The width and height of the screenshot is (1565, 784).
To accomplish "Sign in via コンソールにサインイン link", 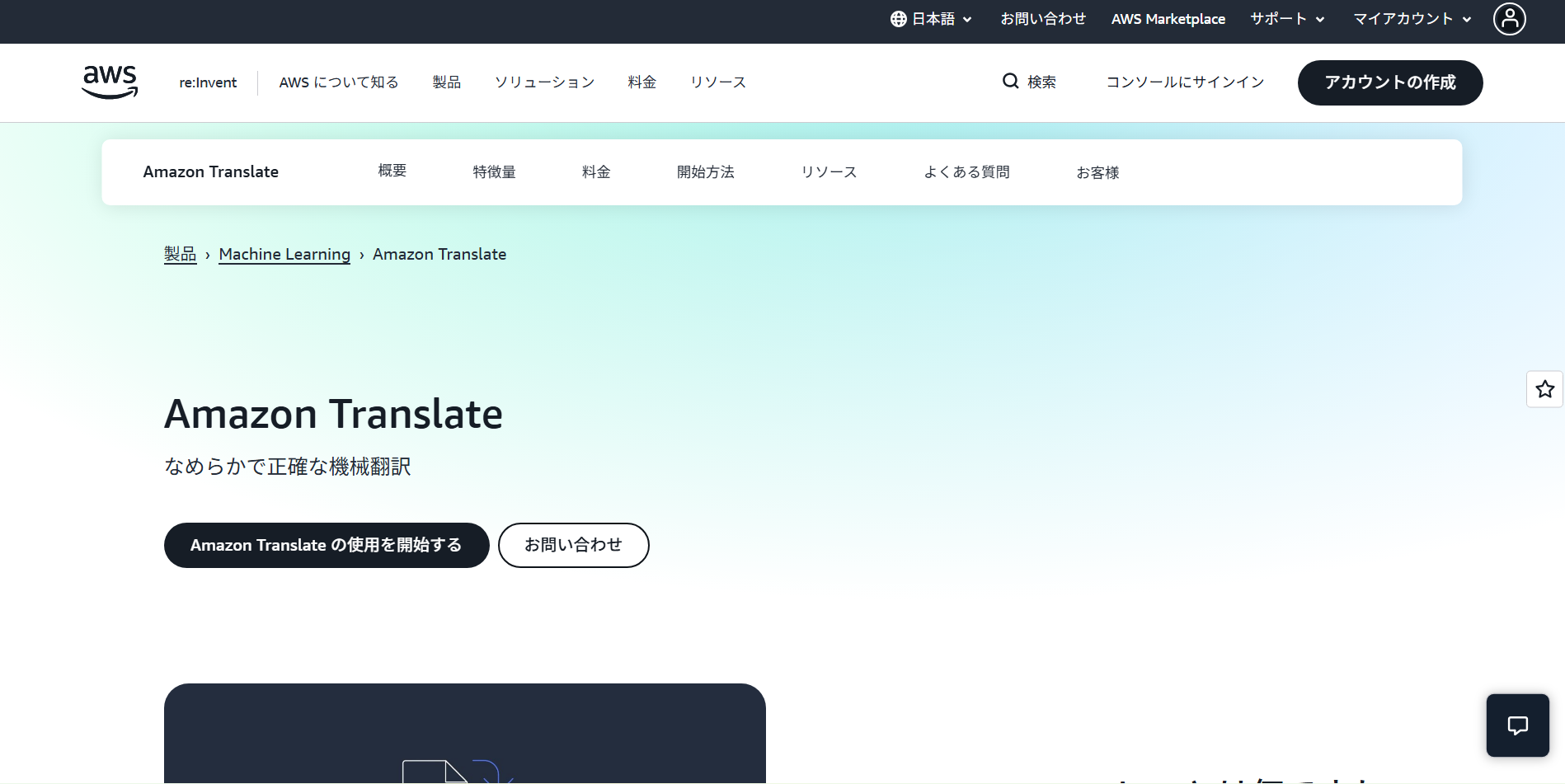I will [1185, 82].
